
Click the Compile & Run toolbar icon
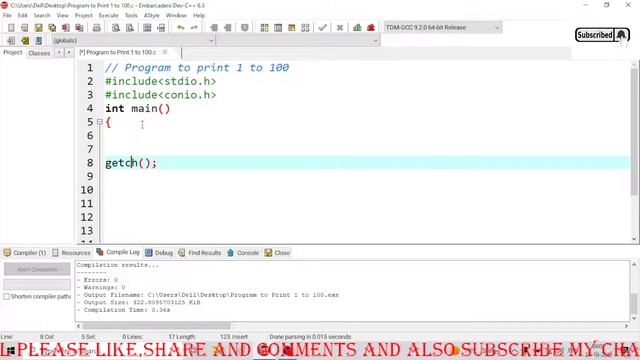tap(291, 27)
